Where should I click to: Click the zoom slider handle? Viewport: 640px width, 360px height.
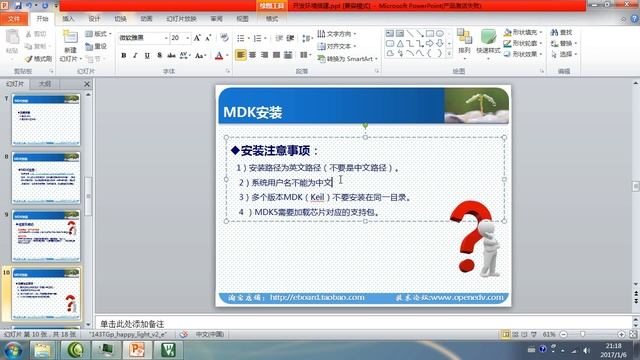point(582,334)
